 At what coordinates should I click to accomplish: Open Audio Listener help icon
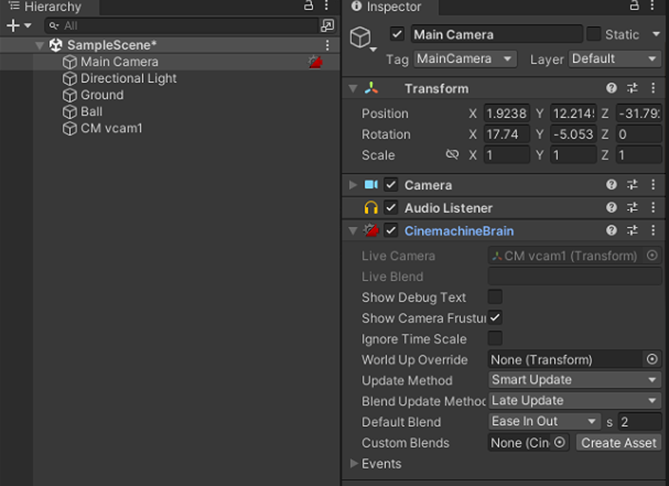pos(611,208)
